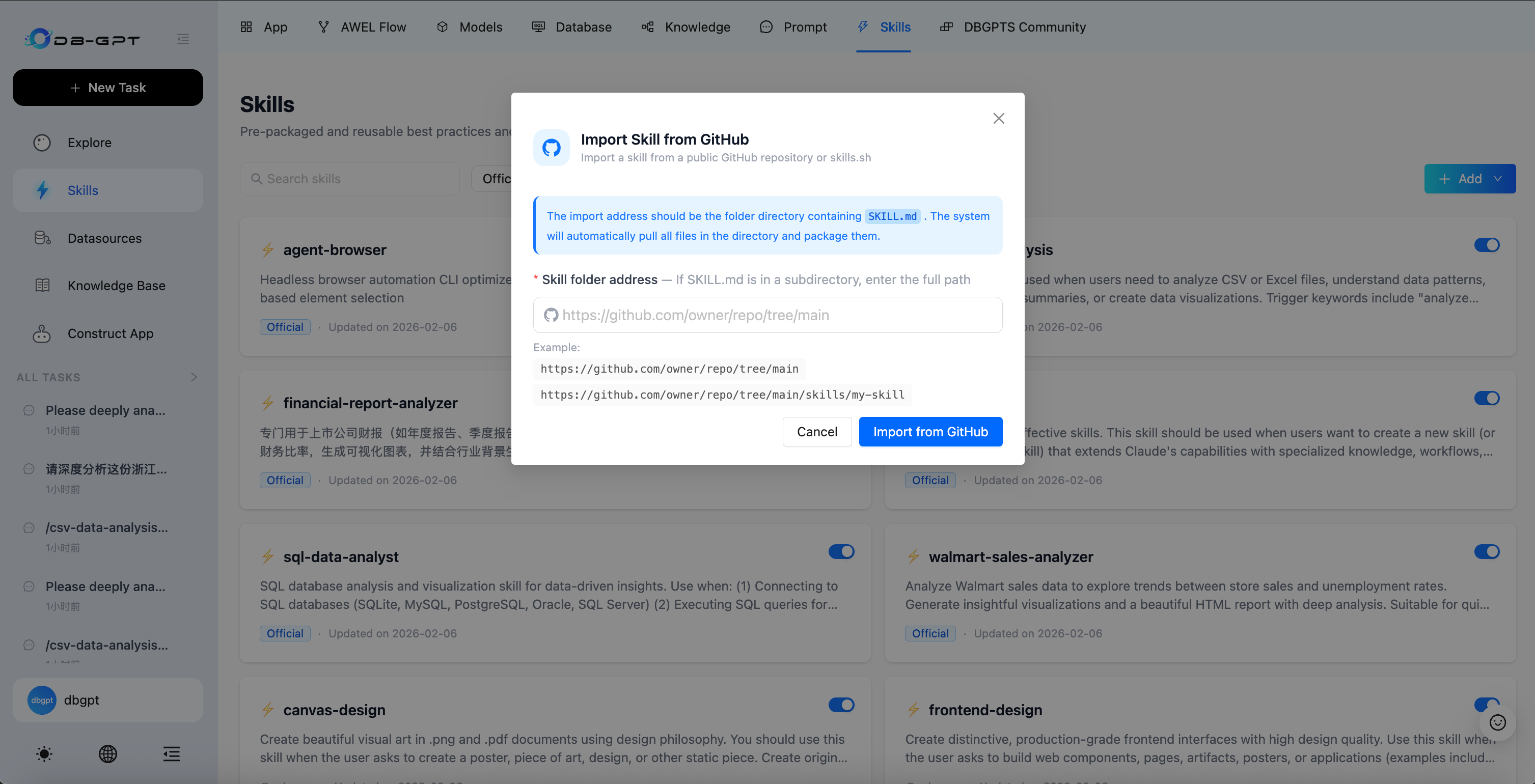Switch to the Database tab
This screenshot has height=784, width=1535.
point(571,27)
